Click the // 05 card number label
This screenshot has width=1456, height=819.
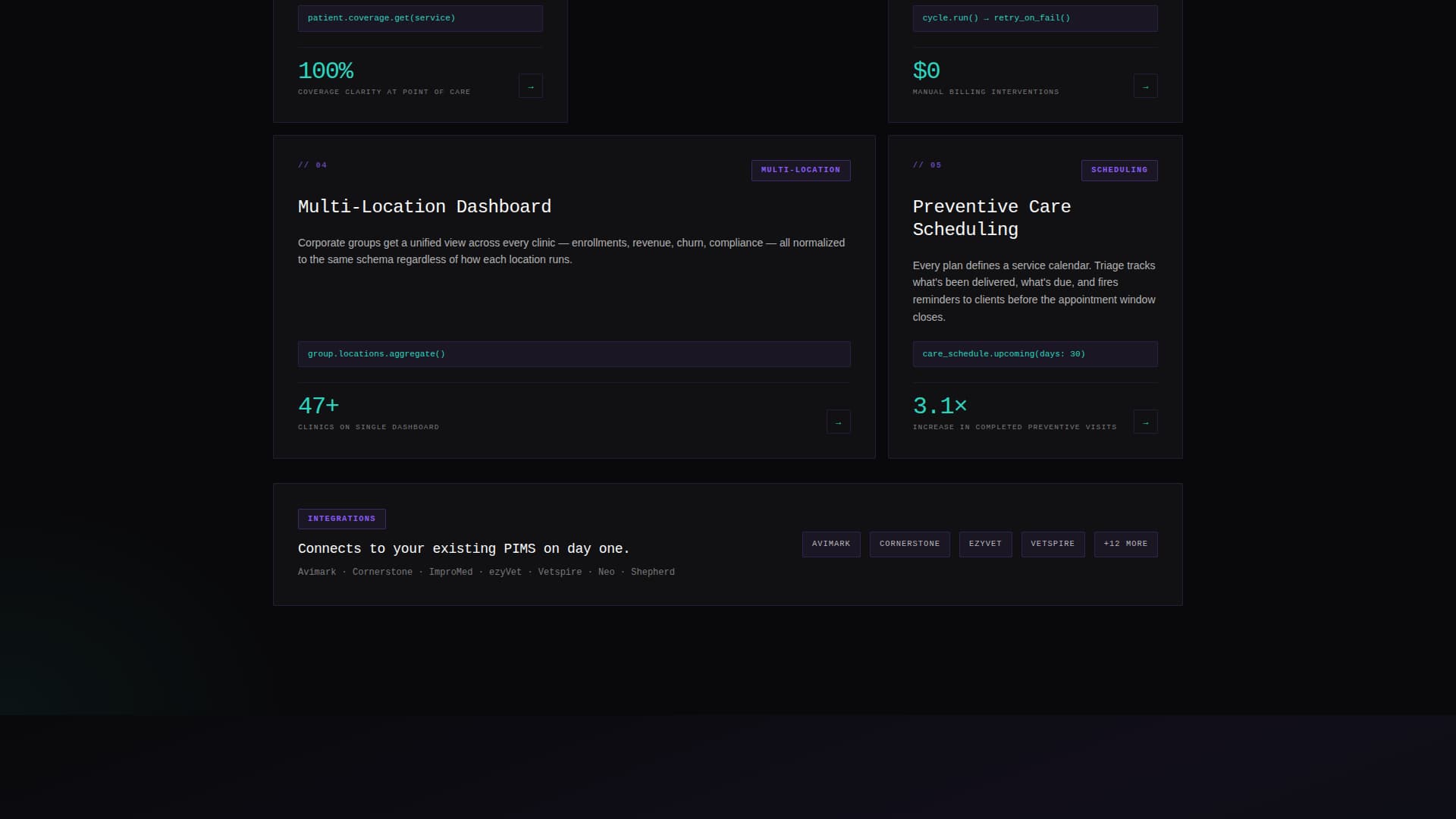click(927, 165)
